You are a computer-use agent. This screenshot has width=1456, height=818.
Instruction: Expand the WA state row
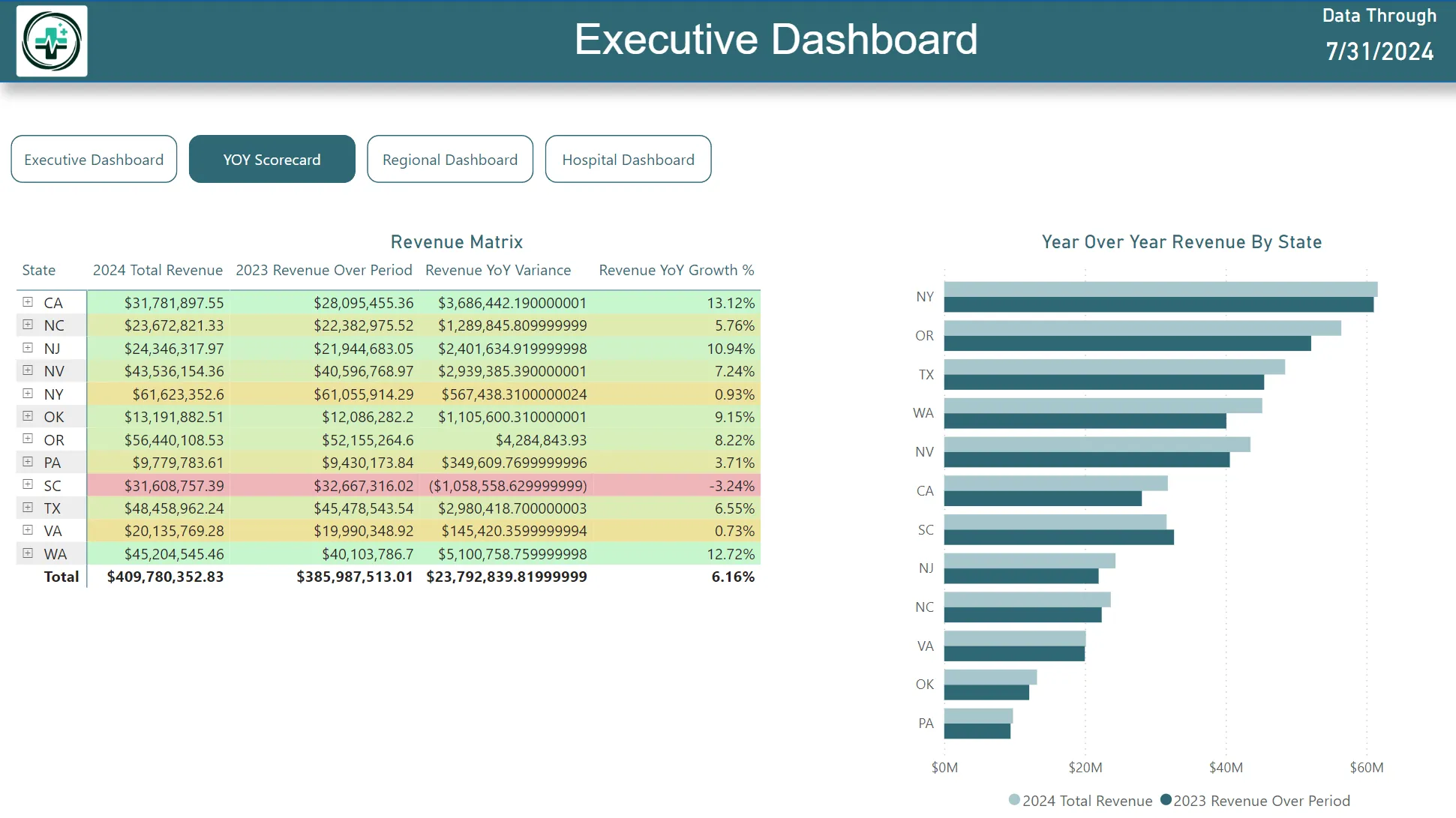28,553
